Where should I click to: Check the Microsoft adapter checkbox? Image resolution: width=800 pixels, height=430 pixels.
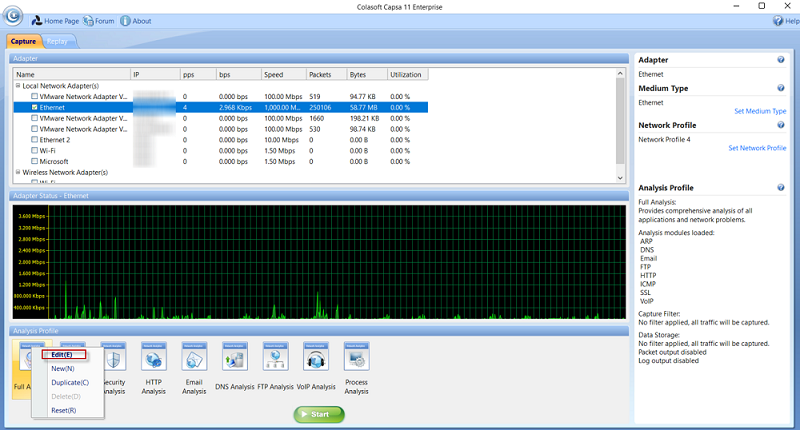[x=35, y=161]
